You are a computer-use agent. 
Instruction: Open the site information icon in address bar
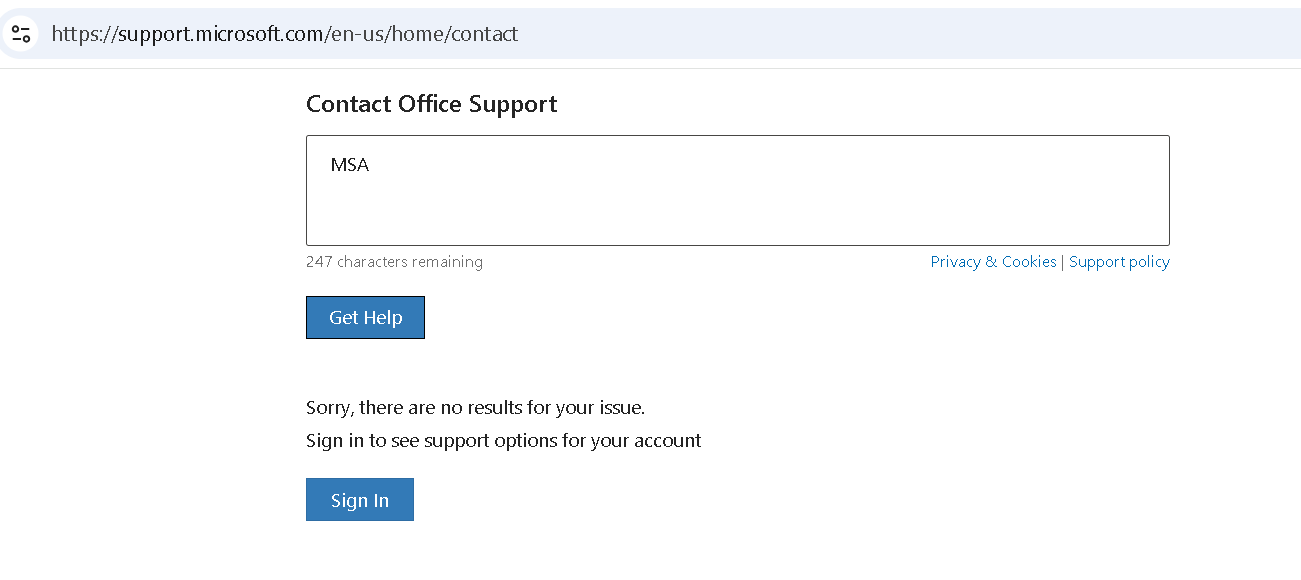[x=21, y=34]
